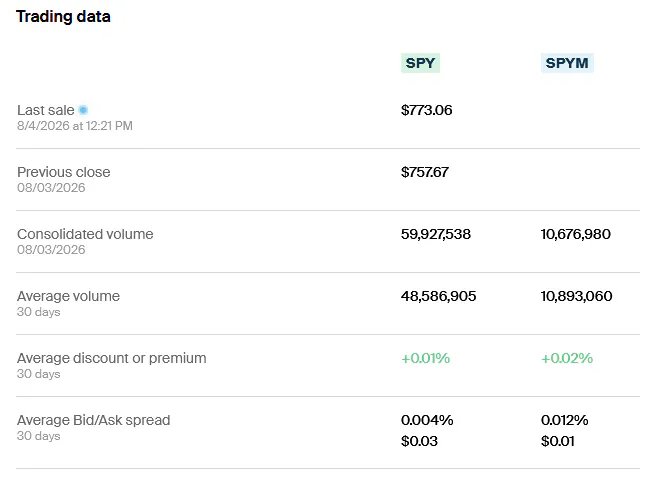Click the Average volume label
This screenshot has height=478, width=653.
coord(68,296)
